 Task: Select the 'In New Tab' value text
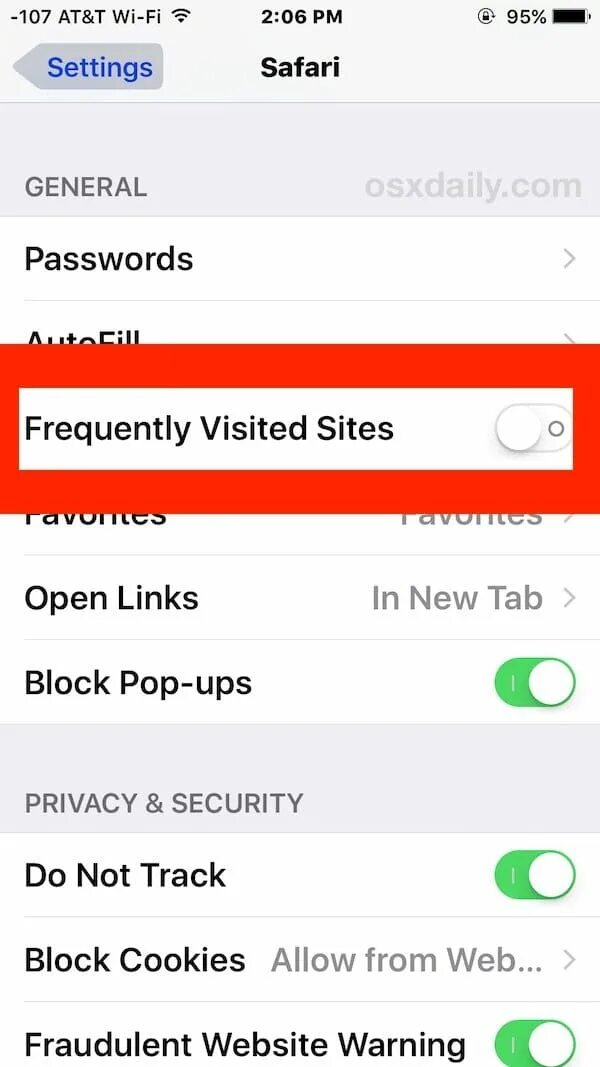coord(457,598)
